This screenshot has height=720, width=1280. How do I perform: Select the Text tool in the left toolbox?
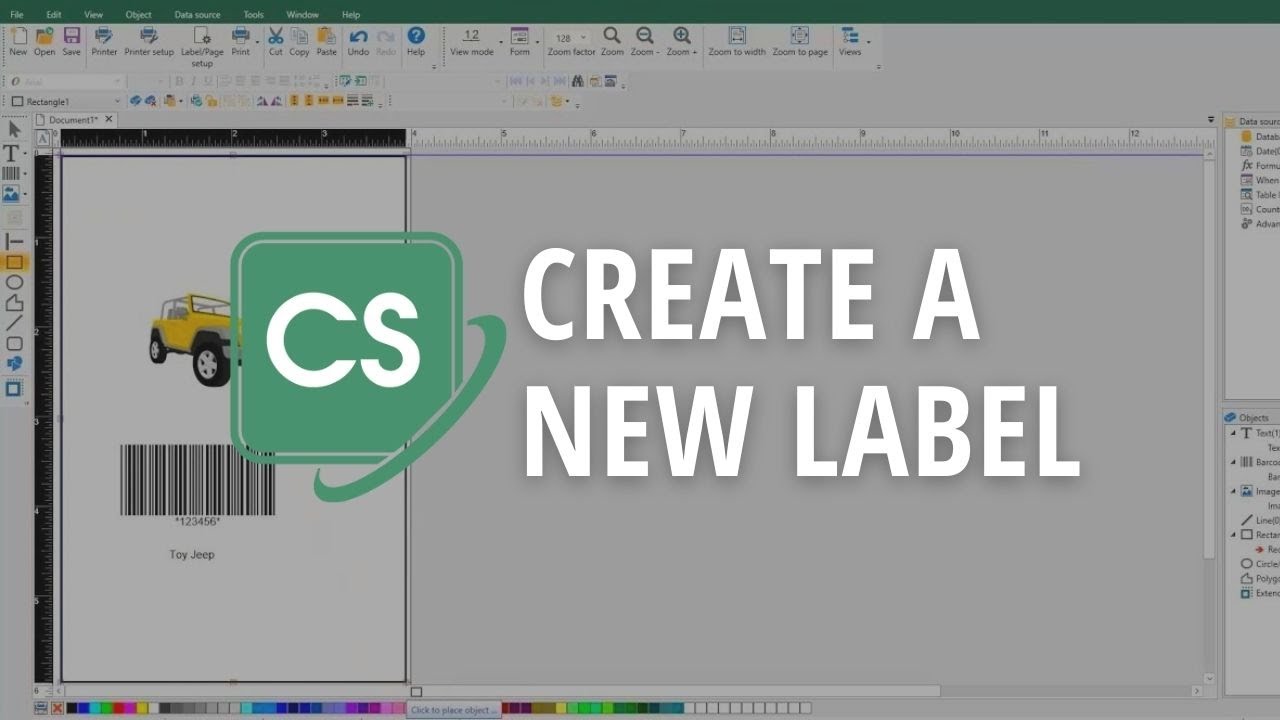click(x=13, y=153)
